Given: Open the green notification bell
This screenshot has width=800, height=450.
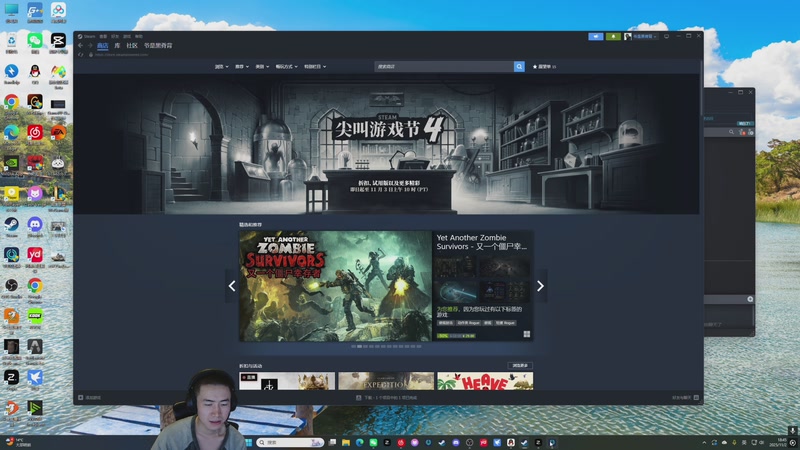Looking at the screenshot, I should click(x=613, y=36).
